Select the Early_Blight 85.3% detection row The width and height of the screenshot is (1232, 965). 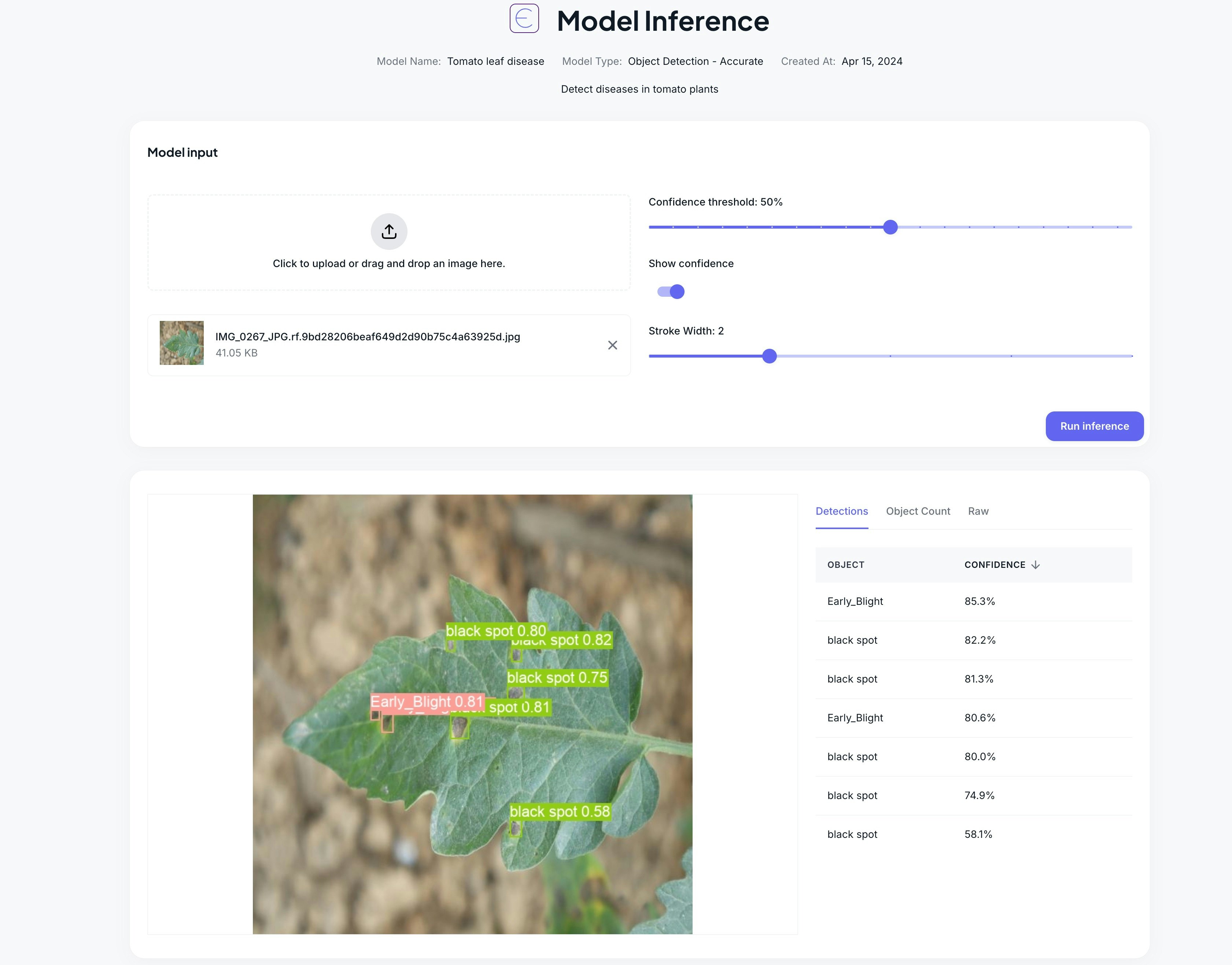pos(973,601)
